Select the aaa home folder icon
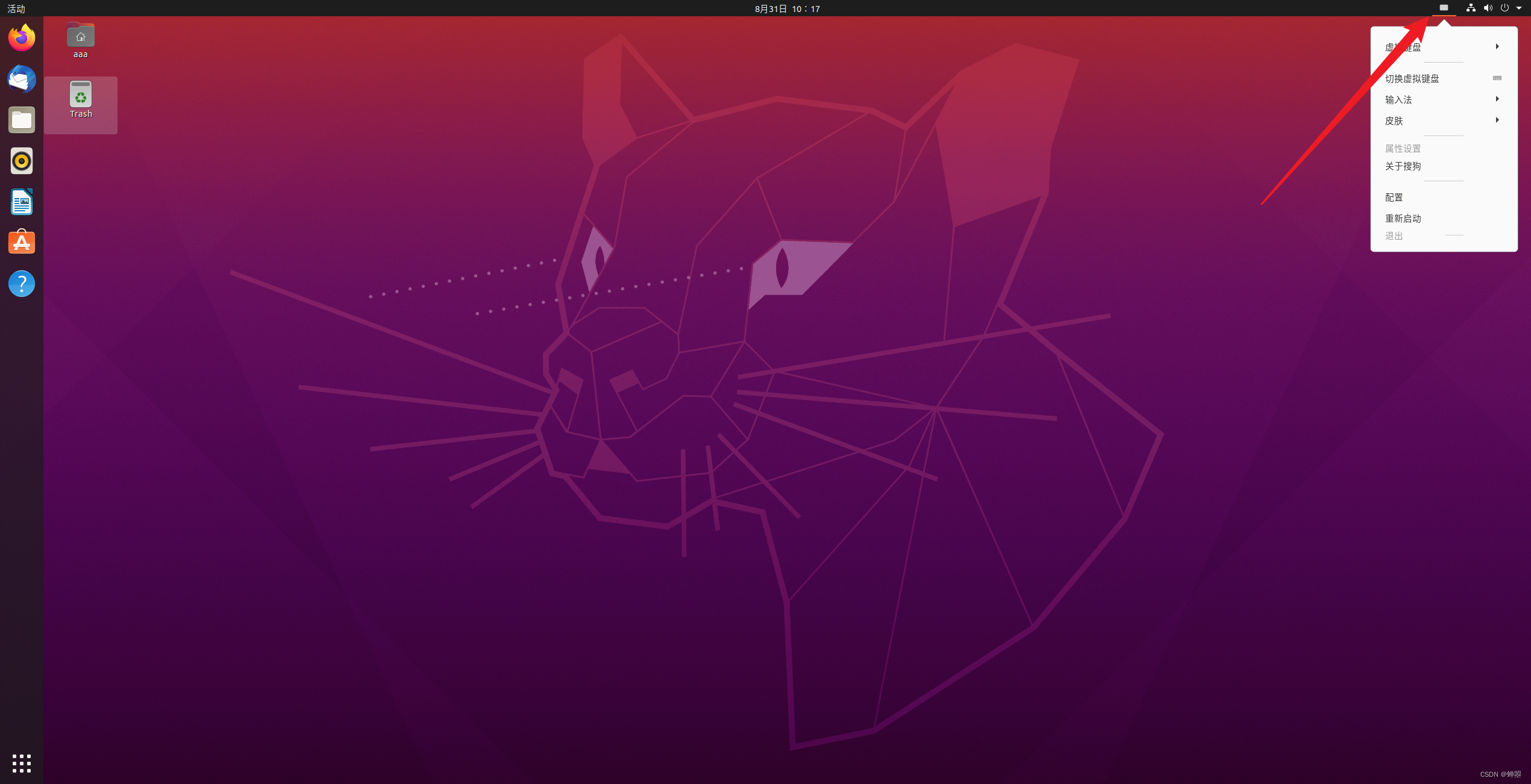Screen dimensions: 1531x784 (x=81, y=40)
